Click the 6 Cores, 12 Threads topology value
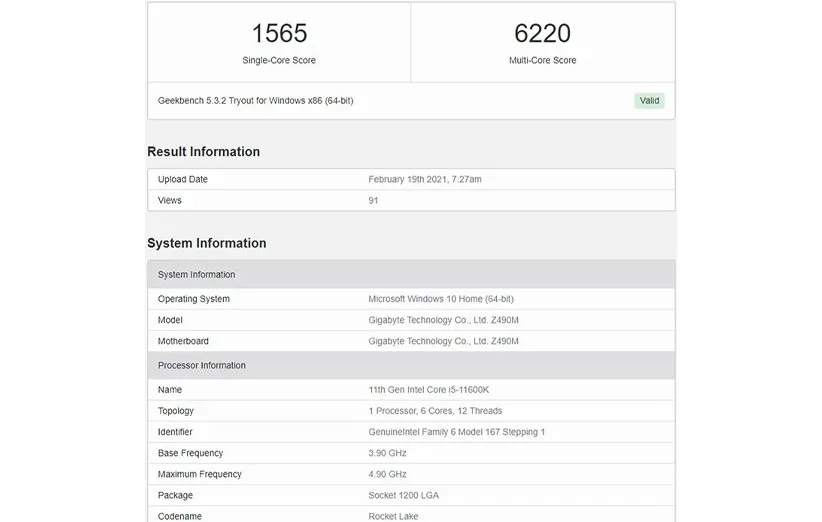 tap(435, 411)
